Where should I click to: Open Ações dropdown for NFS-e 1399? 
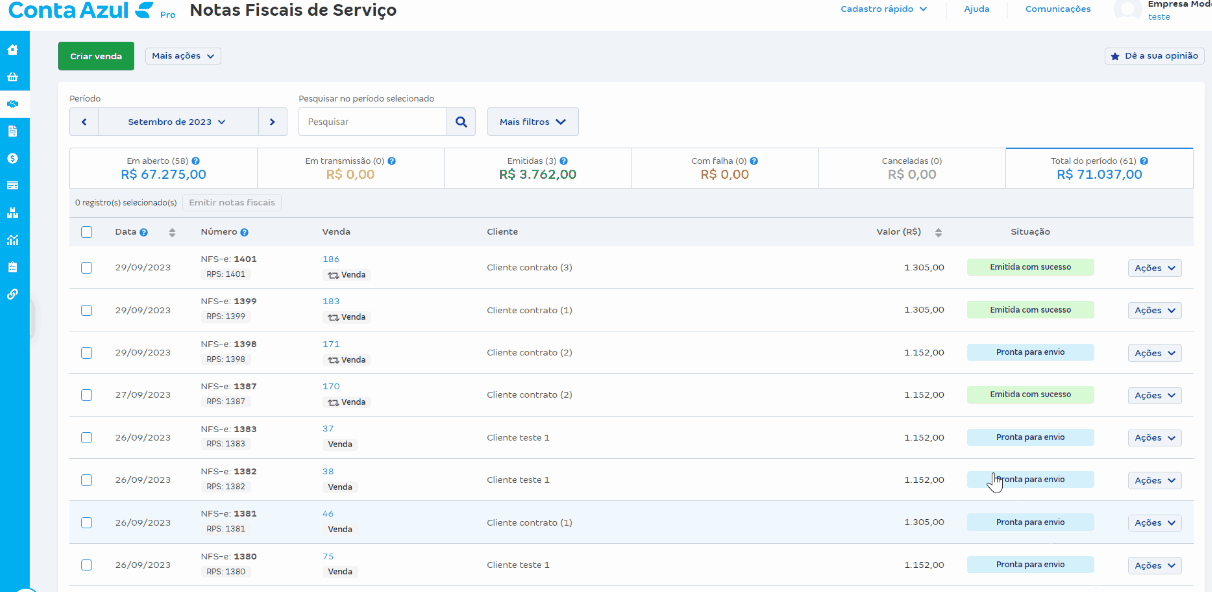coord(1155,310)
